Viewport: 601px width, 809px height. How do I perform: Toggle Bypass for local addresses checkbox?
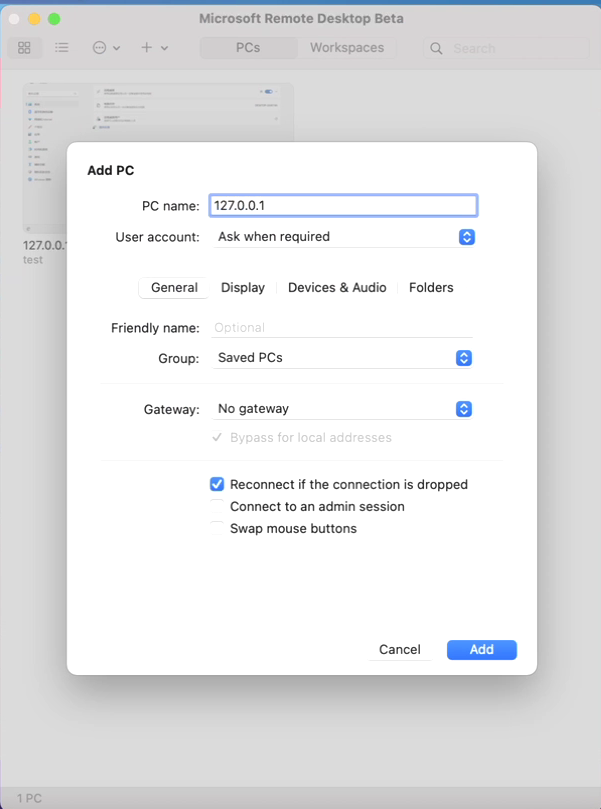click(x=217, y=438)
